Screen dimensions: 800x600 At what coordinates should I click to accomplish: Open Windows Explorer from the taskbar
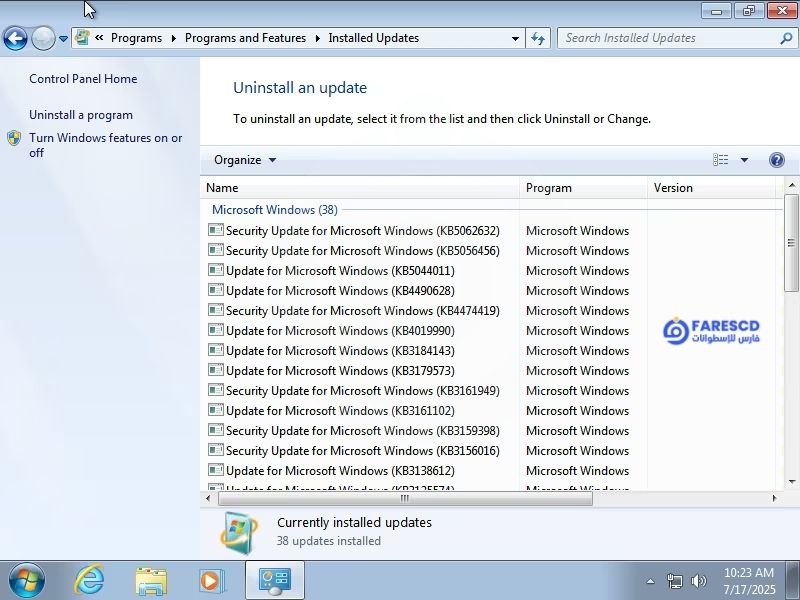tap(151, 581)
